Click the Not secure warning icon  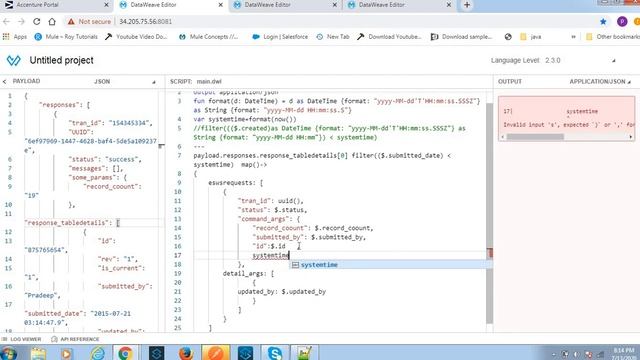(x=71, y=22)
